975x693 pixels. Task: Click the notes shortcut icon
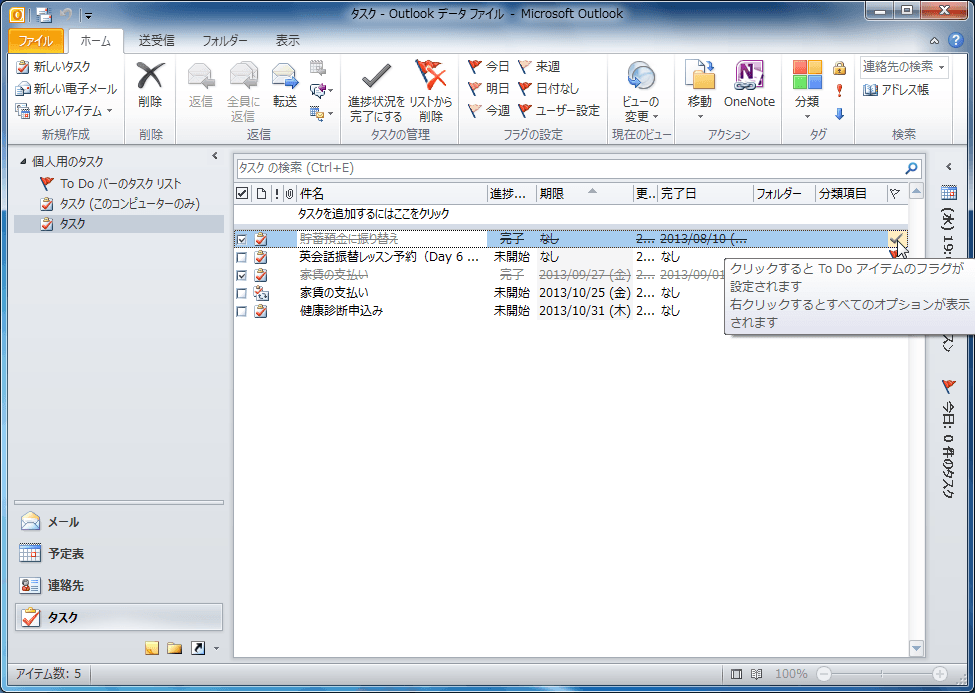click(x=152, y=649)
